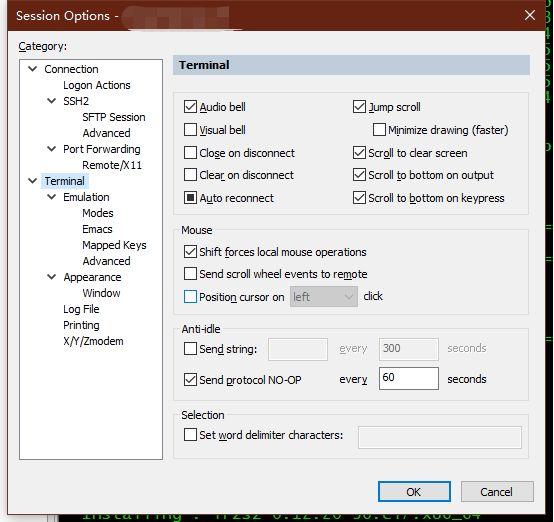The height and width of the screenshot is (522, 554).
Task: Open Window appearance settings
Action: (x=101, y=293)
